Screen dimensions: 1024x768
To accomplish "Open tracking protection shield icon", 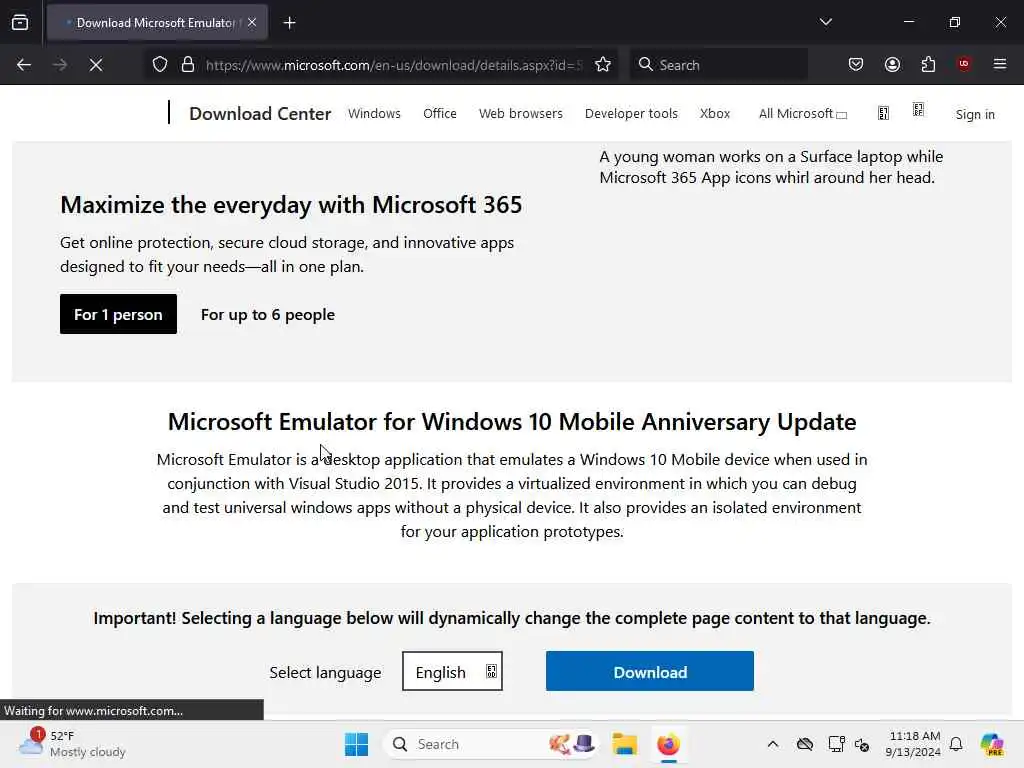I will 160,65.
